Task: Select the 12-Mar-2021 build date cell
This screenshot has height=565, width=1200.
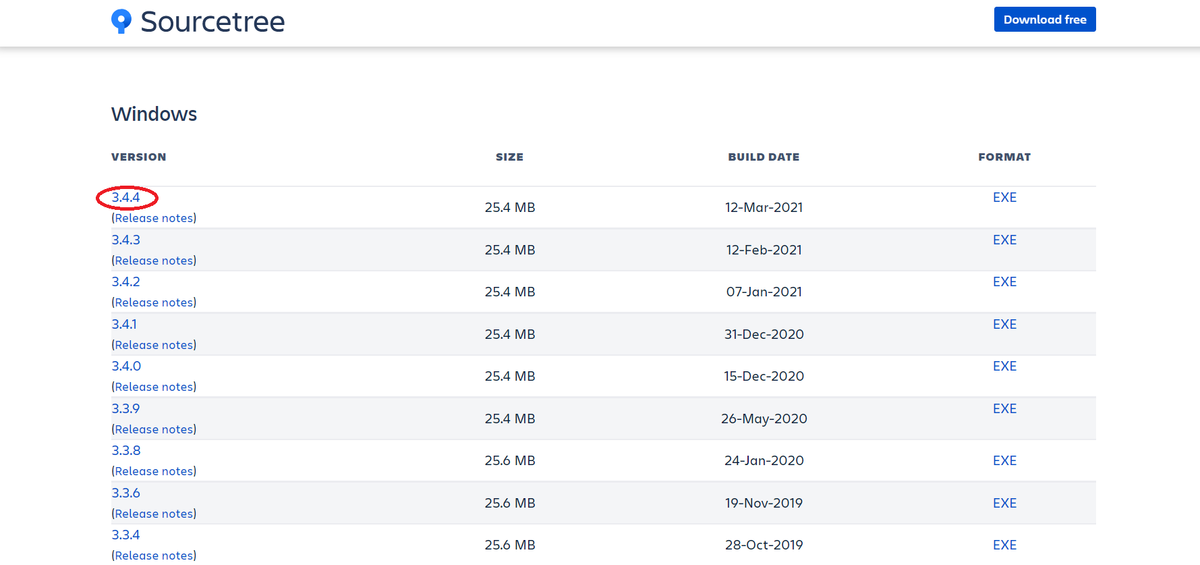Action: tap(764, 208)
